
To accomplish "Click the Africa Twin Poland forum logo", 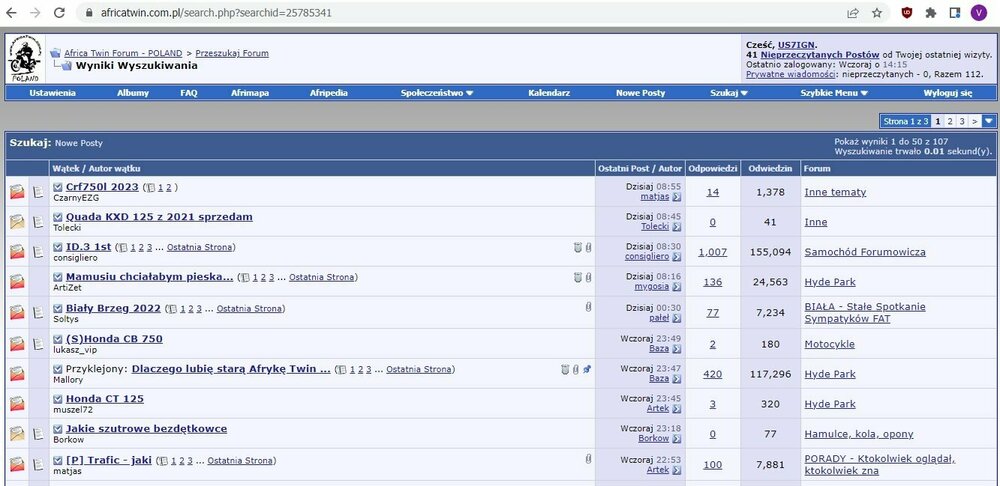I will [25, 59].
